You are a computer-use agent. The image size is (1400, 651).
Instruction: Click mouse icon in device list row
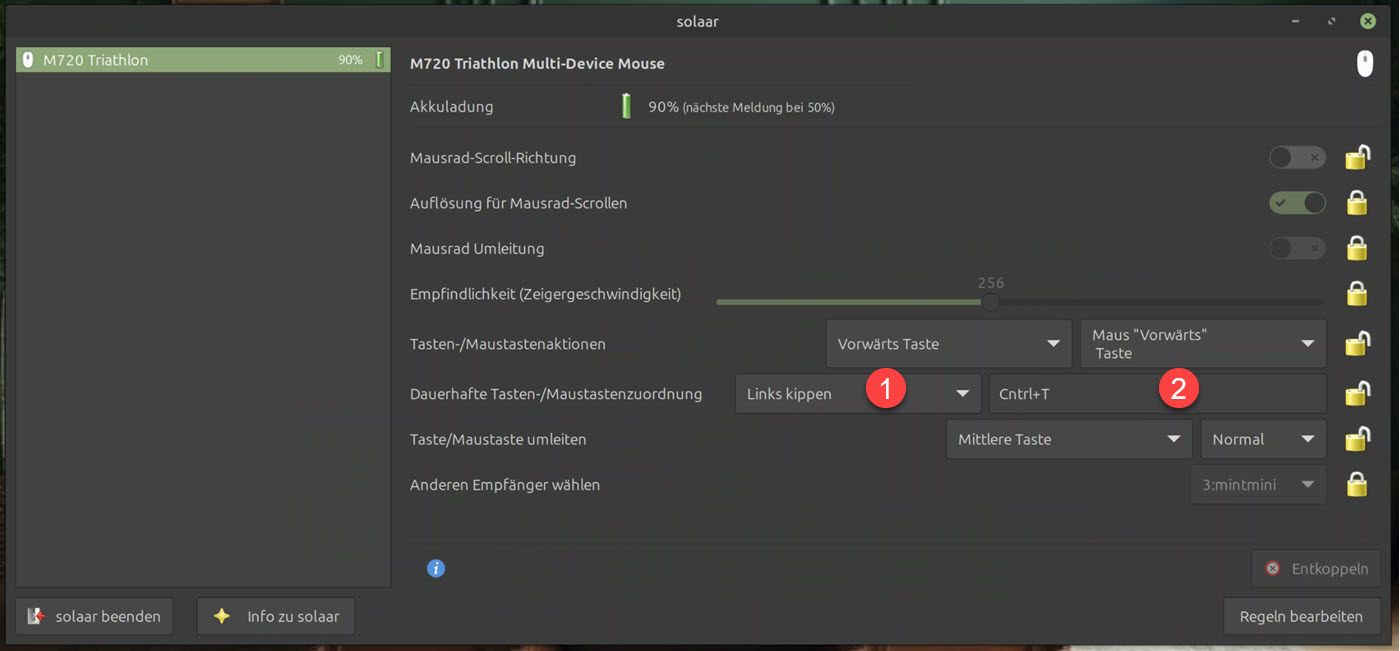pos(28,60)
